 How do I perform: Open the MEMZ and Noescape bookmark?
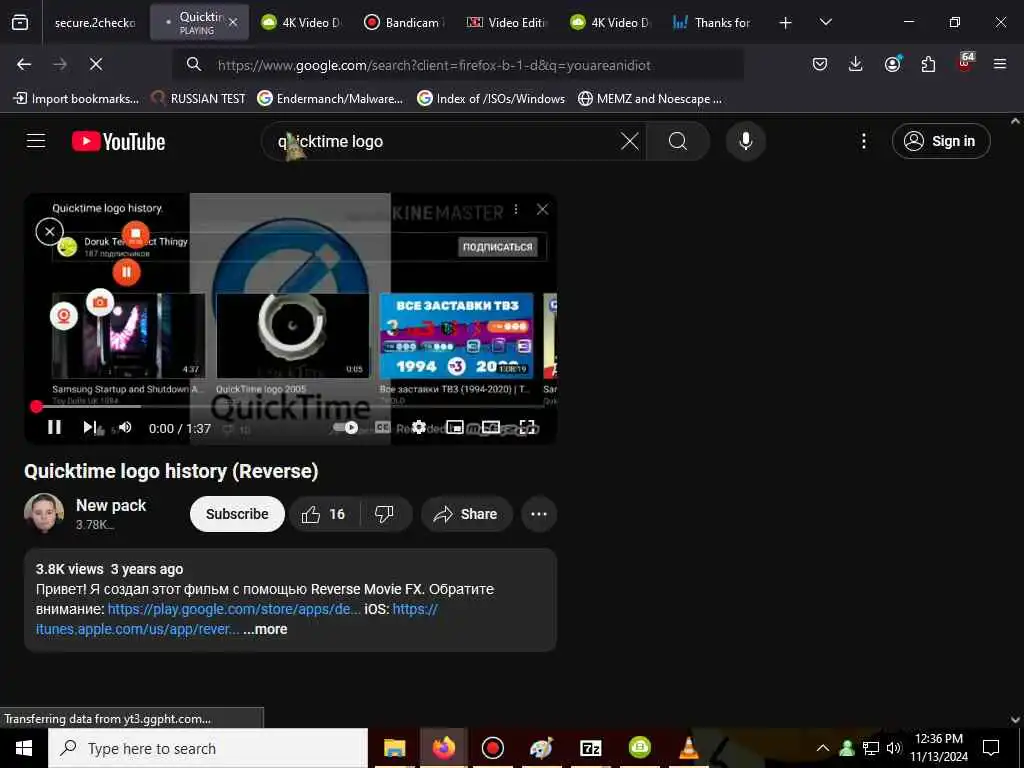[x=650, y=99]
